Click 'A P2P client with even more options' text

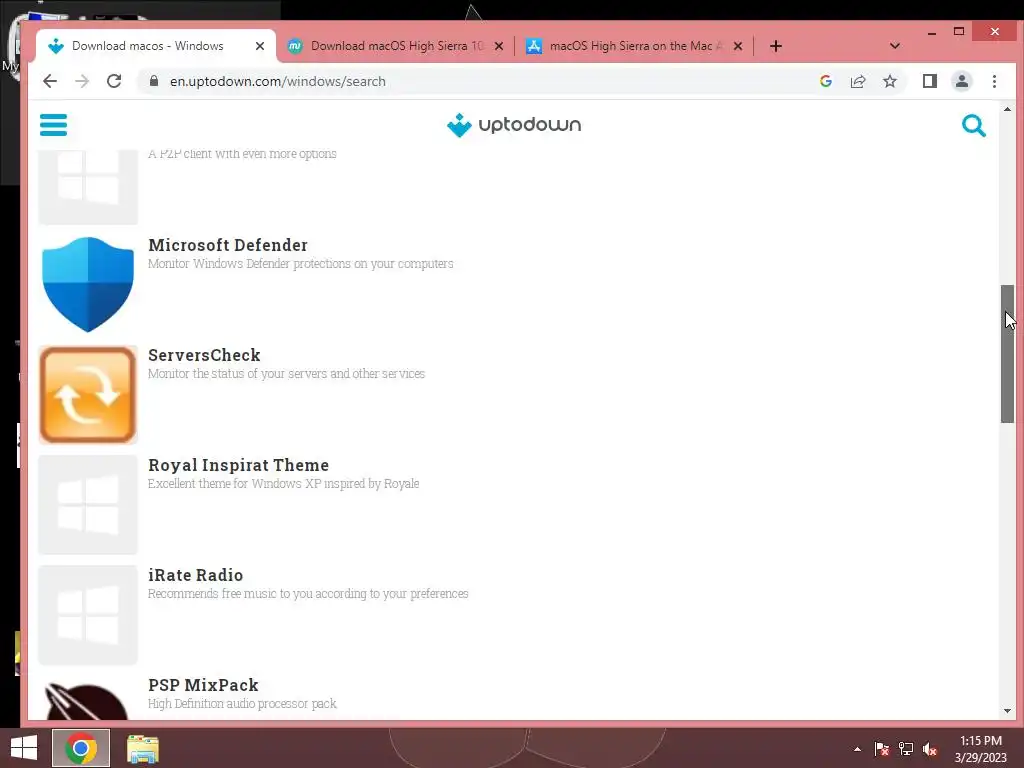pyautogui.click(x=242, y=154)
